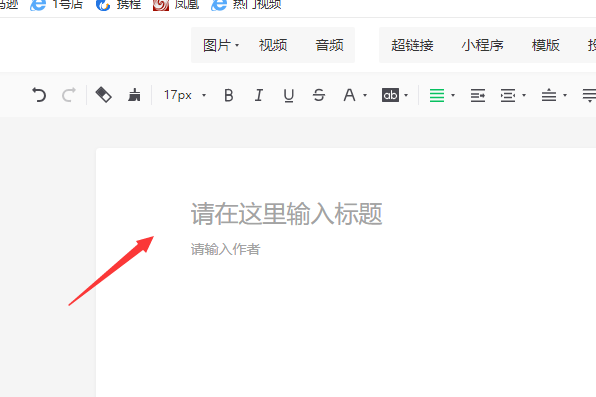Undo the last edit

39,95
